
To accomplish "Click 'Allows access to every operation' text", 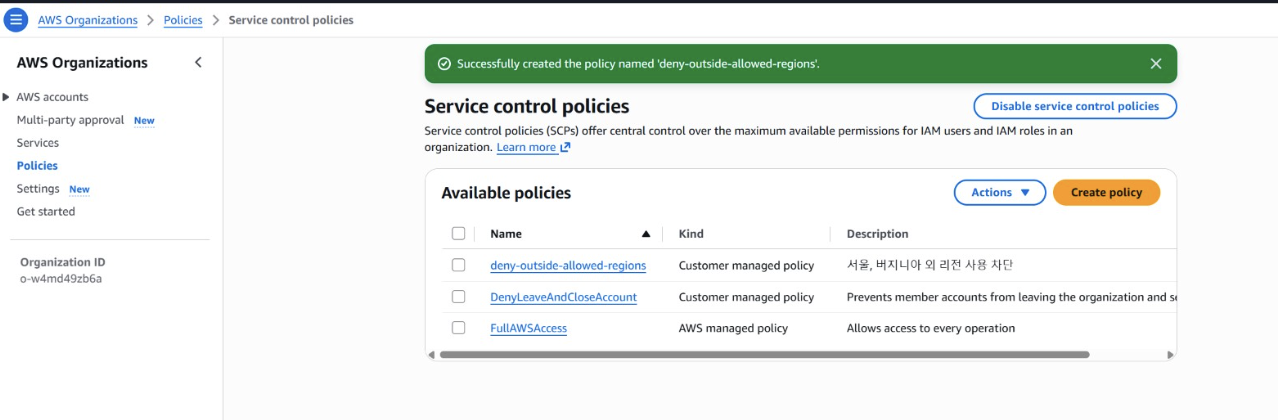I will click(x=931, y=328).
